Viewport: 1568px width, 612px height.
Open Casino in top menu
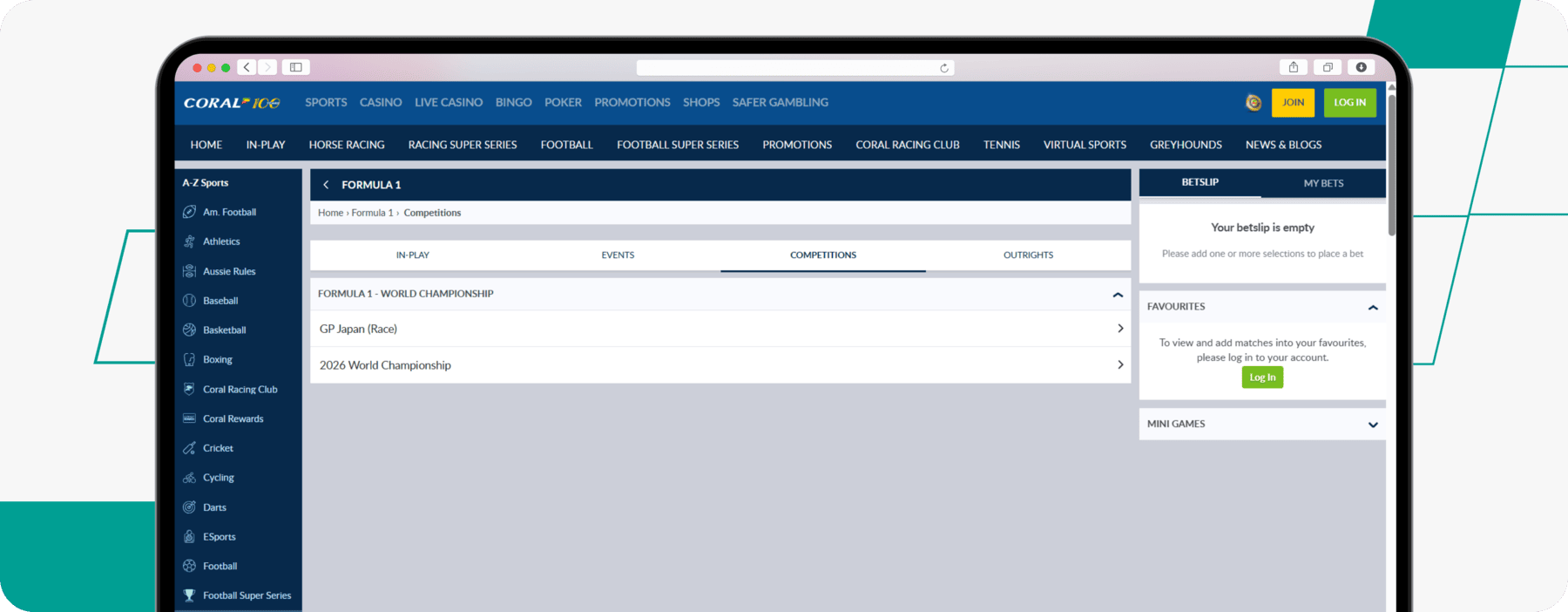[381, 102]
